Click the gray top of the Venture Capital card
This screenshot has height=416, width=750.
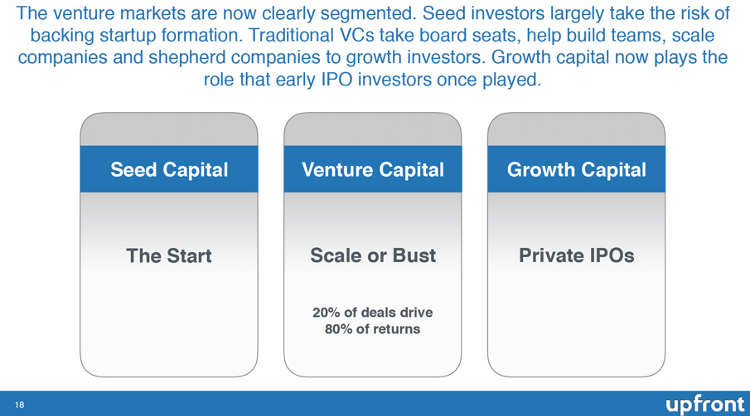[373, 130]
